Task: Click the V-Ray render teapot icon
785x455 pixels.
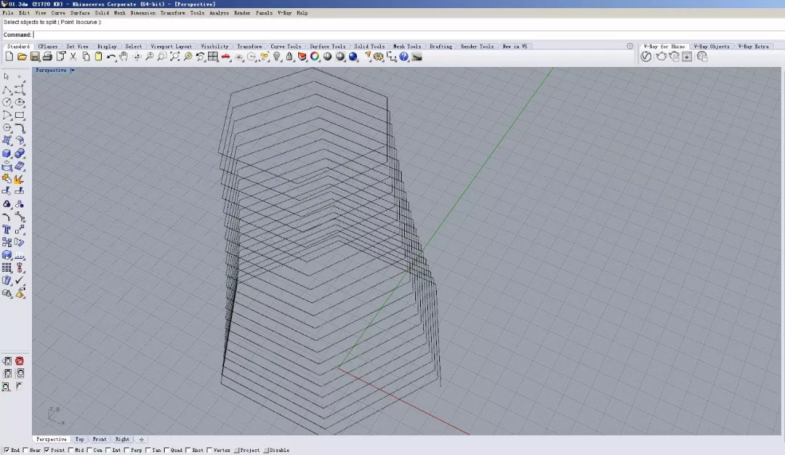Action: coord(660,57)
